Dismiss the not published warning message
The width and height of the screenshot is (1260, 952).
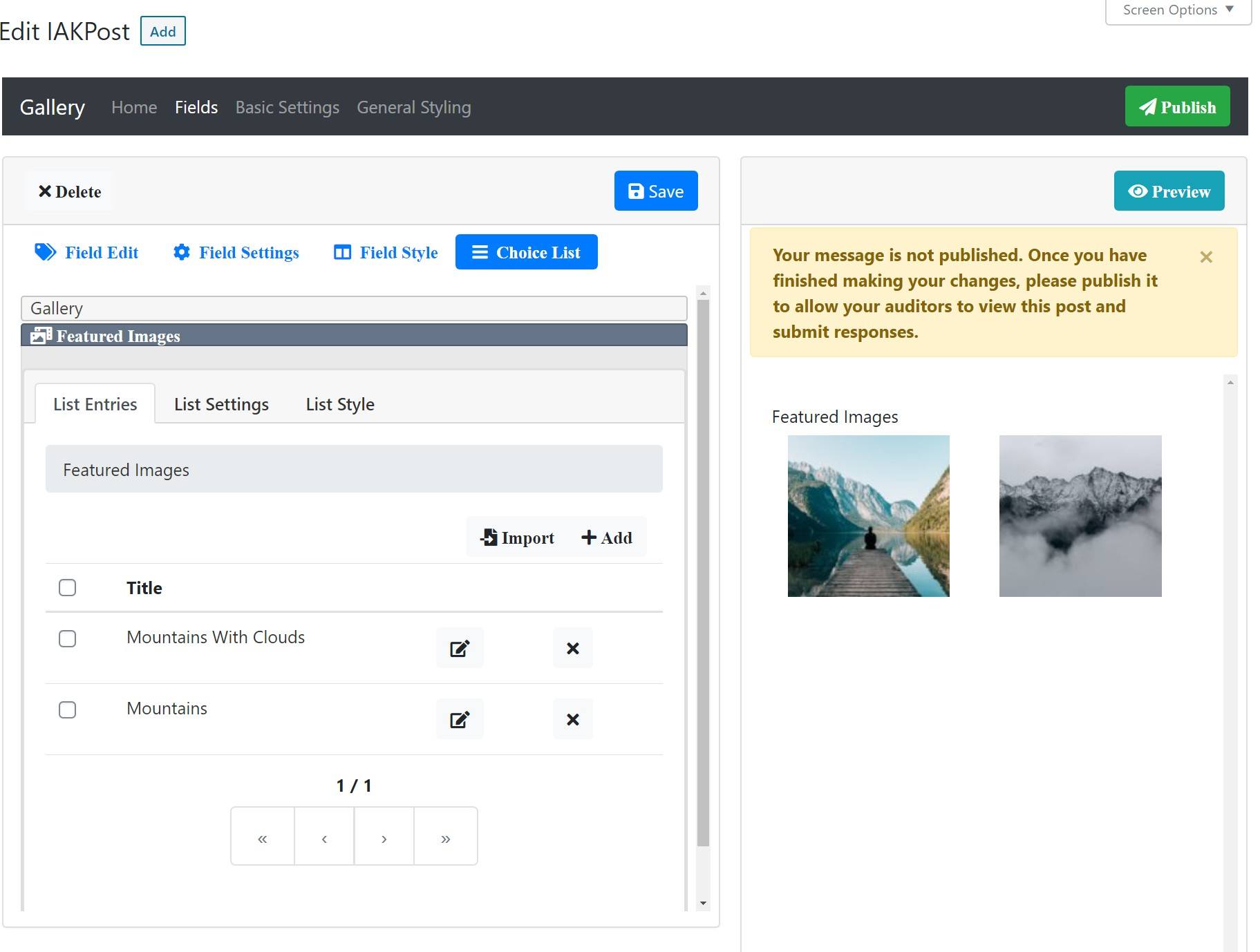pos(1206,257)
